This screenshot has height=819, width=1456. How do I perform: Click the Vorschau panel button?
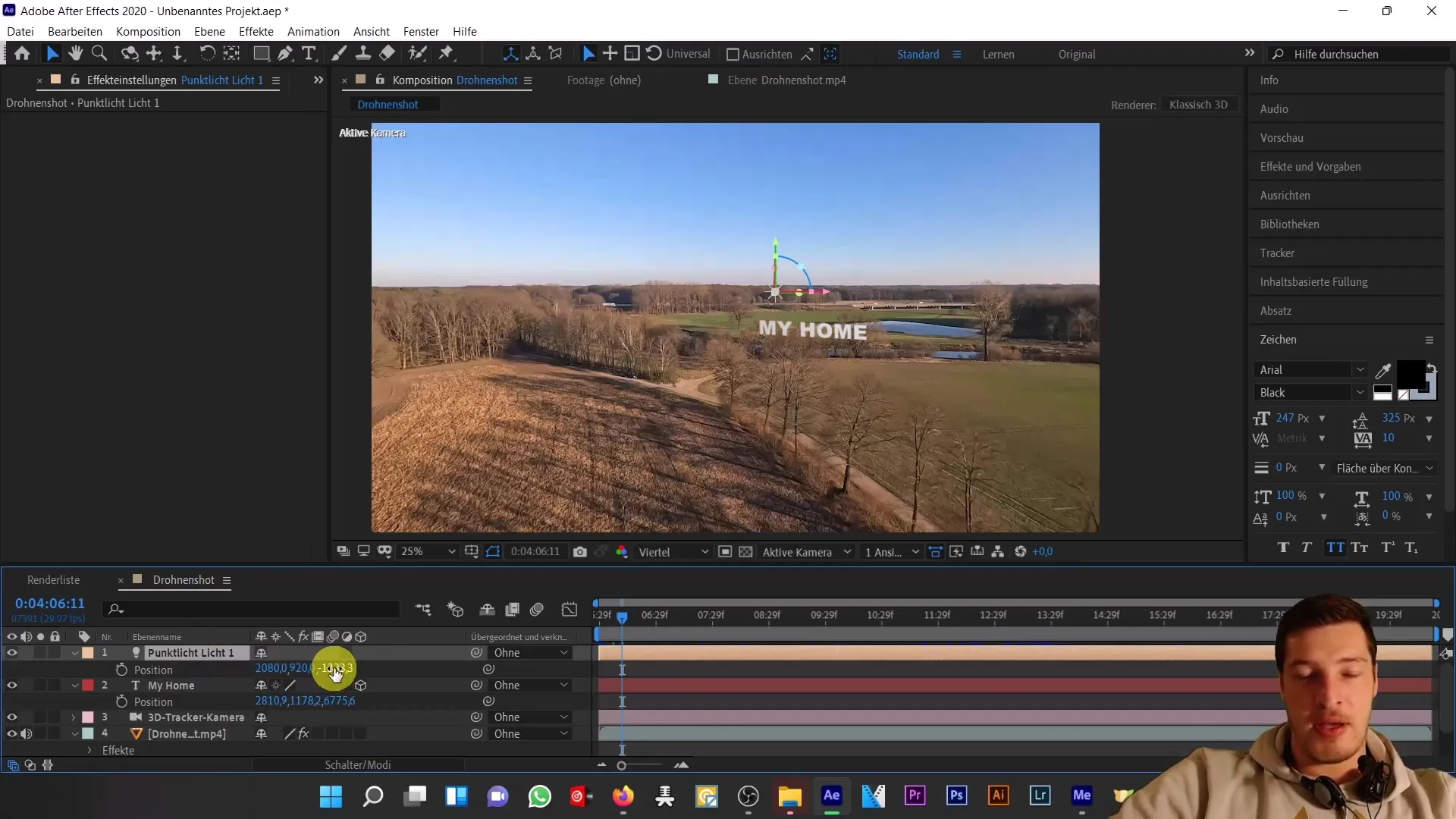[x=1282, y=138]
